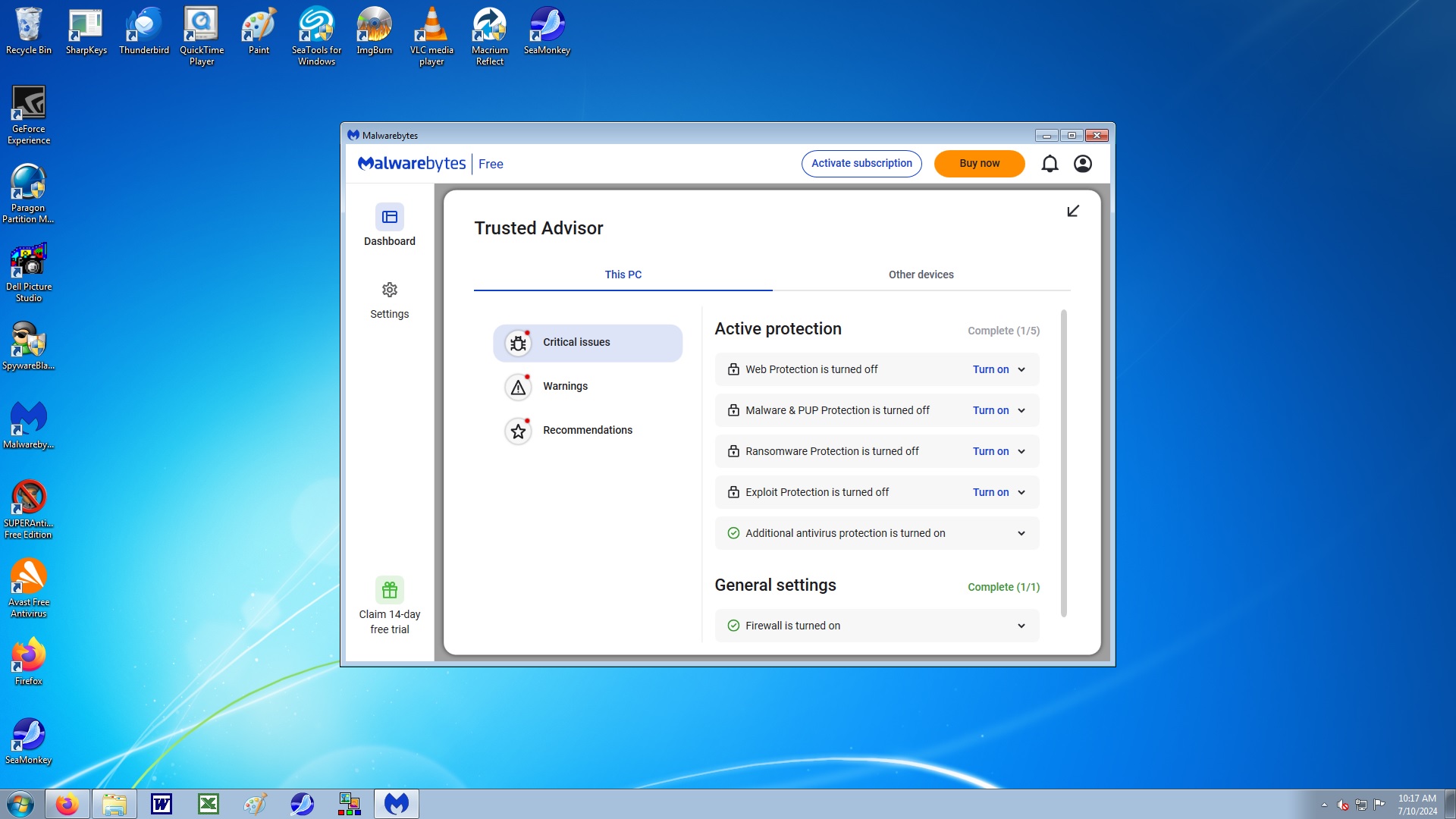
Task: Open SpywareBlaster desktop shortcut
Action: click(29, 347)
